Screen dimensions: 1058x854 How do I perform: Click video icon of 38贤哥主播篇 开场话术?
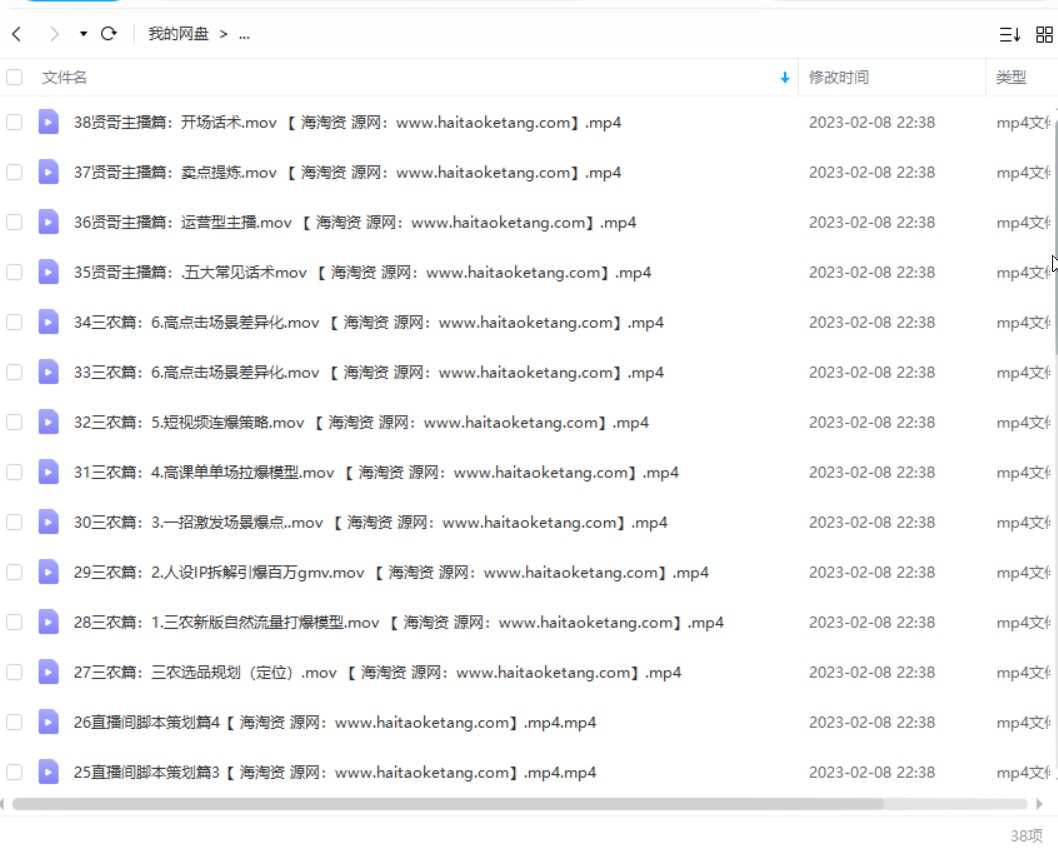48,122
